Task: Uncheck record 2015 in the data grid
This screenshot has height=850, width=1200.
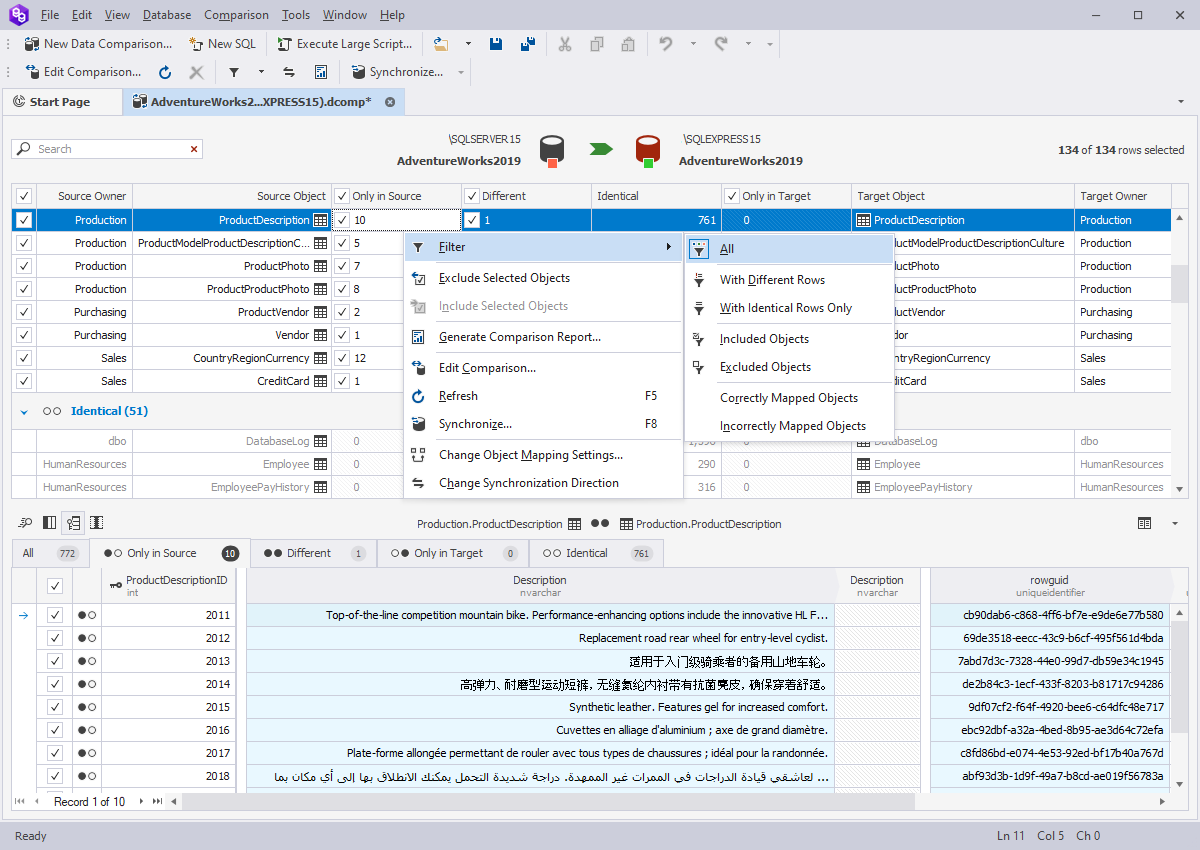Action: pyautogui.click(x=55, y=707)
